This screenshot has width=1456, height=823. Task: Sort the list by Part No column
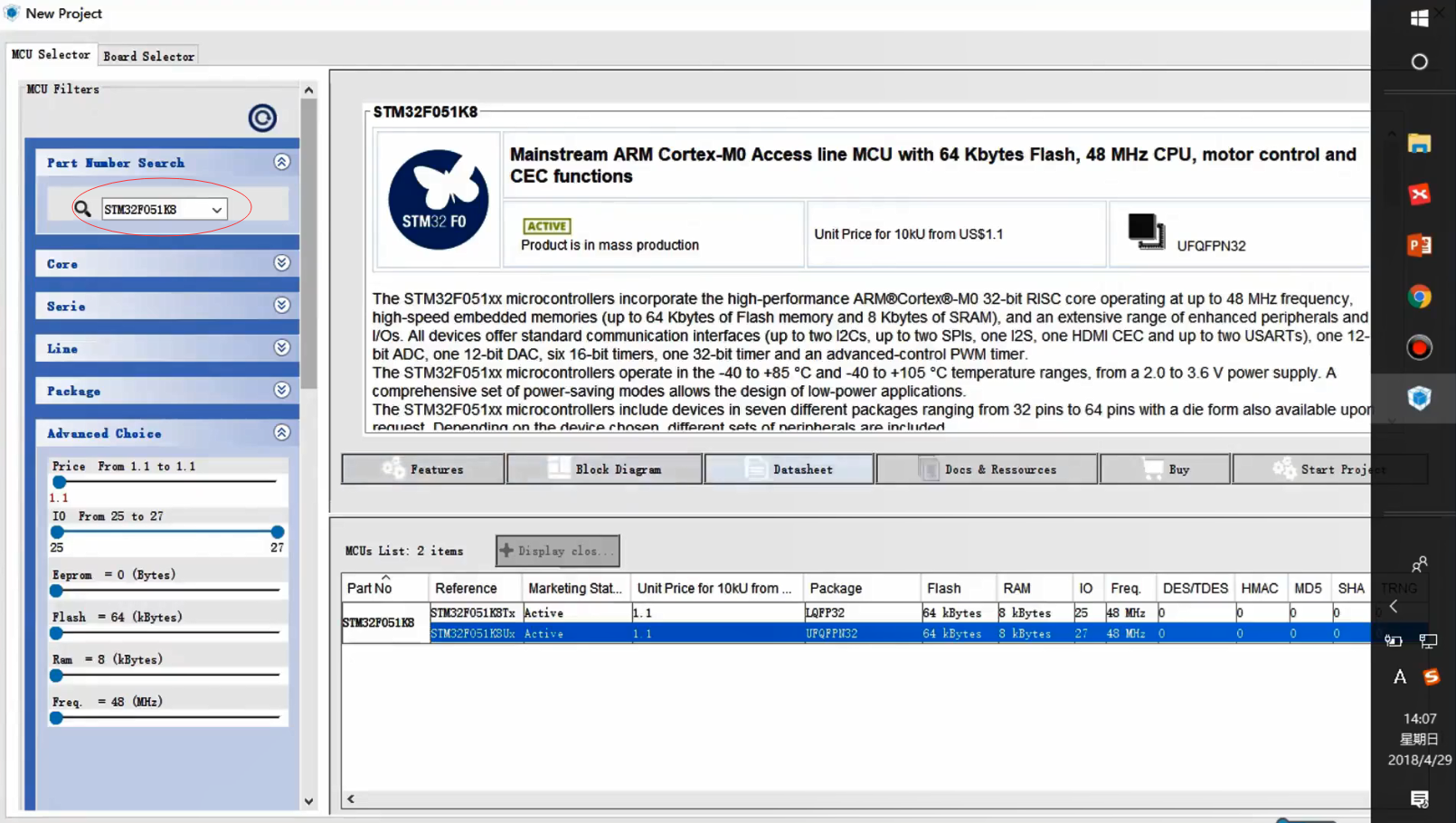pyautogui.click(x=384, y=588)
